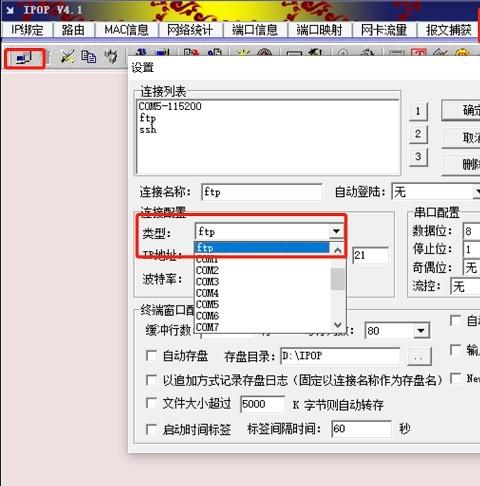480x486 pixels.
Task: Click the type list scrollbar down arrow
Action: click(x=338, y=324)
